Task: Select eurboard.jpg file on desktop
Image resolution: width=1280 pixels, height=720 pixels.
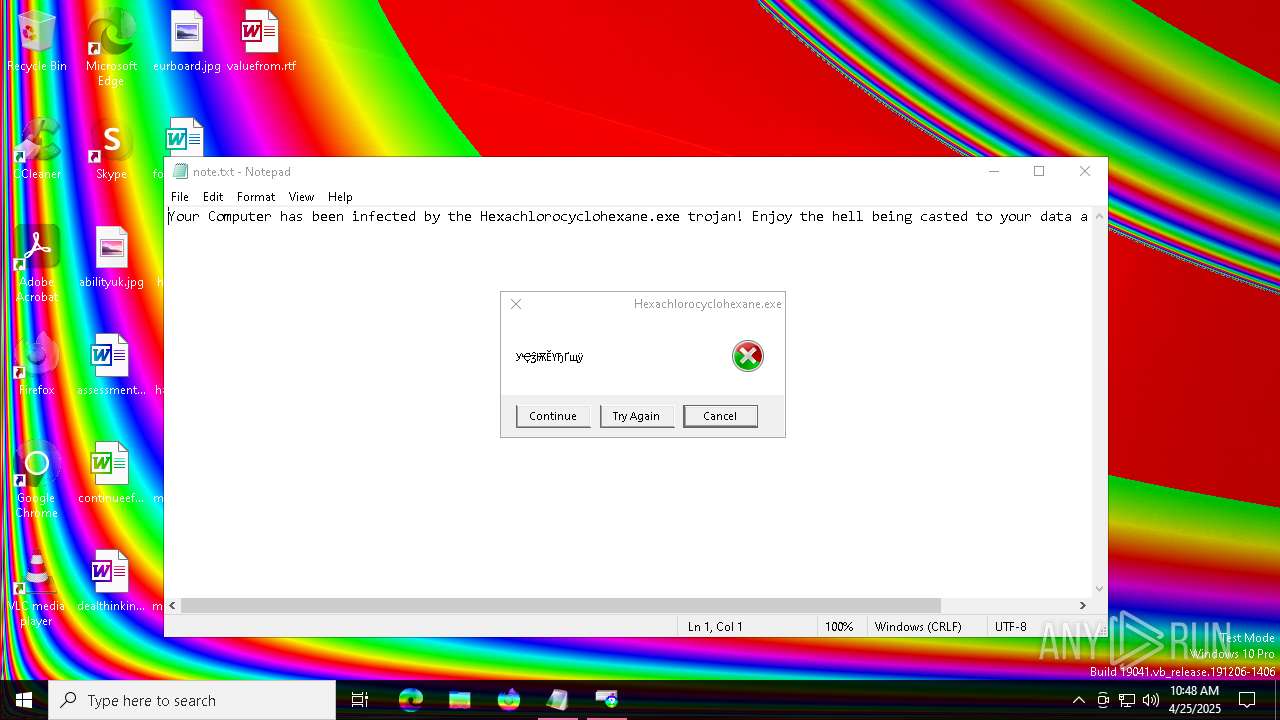Action: tap(186, 42)
